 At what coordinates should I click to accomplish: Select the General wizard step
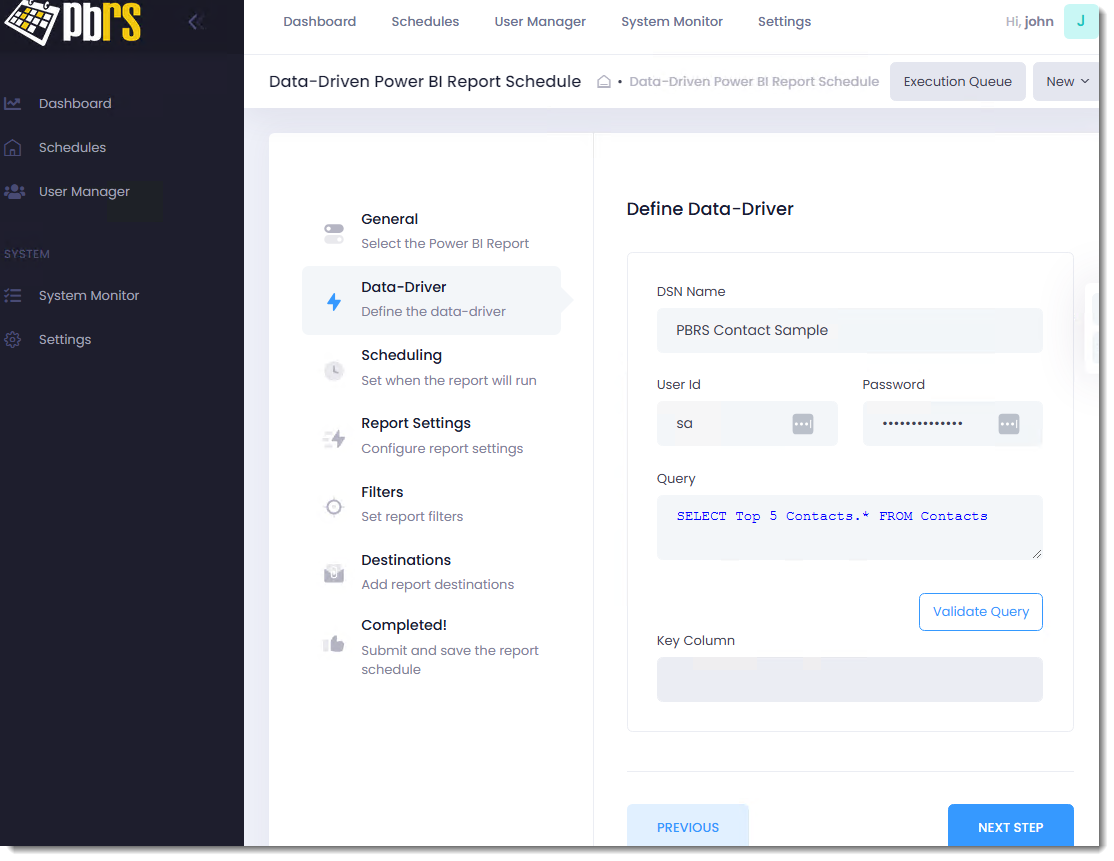431,232
